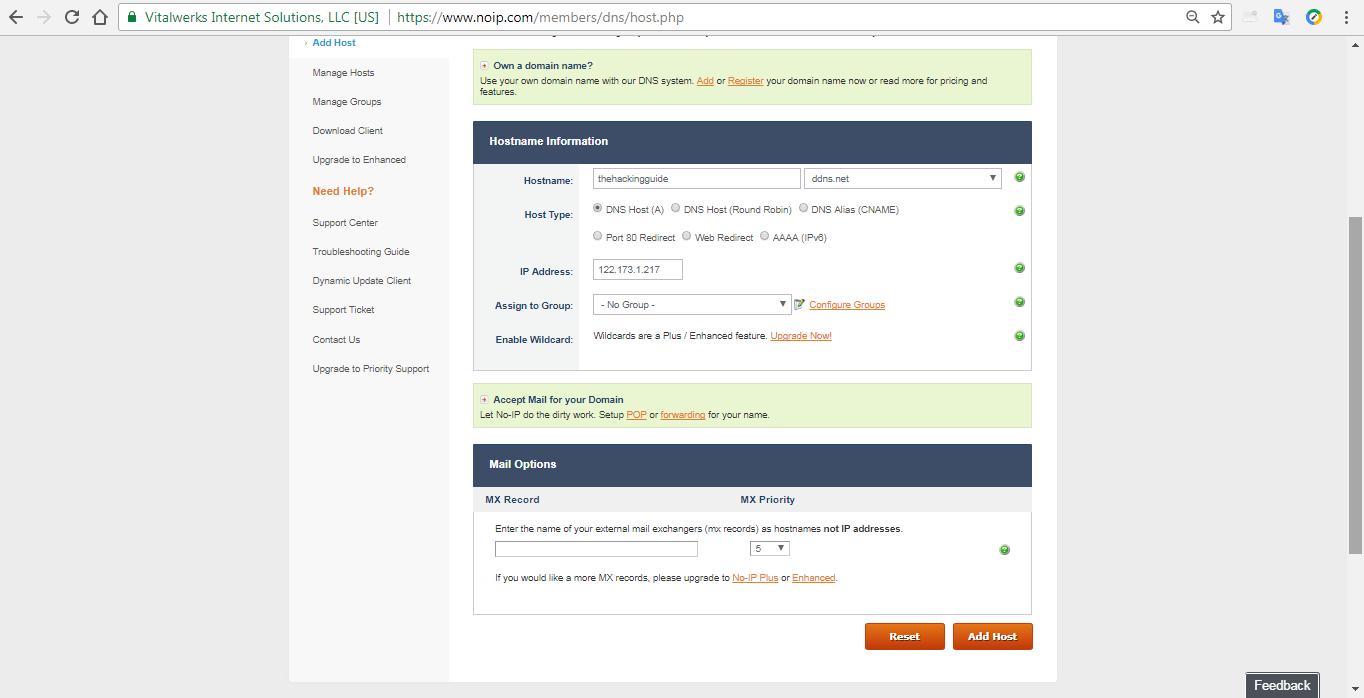Open Add Host in sidebar

coord(334,43)
